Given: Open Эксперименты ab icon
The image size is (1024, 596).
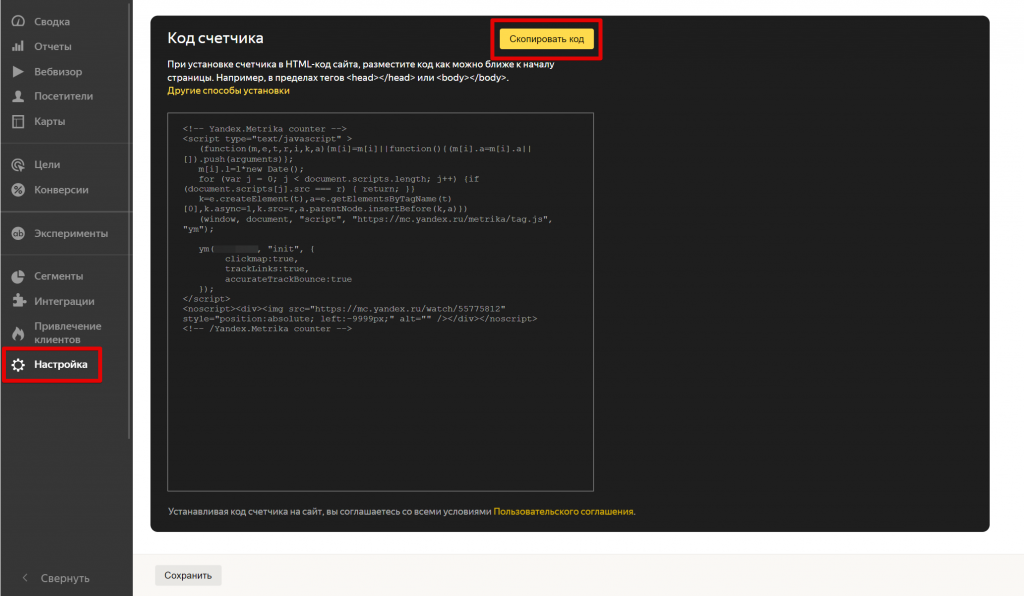Looking at the screenshot, I should (x=18, y=233).
